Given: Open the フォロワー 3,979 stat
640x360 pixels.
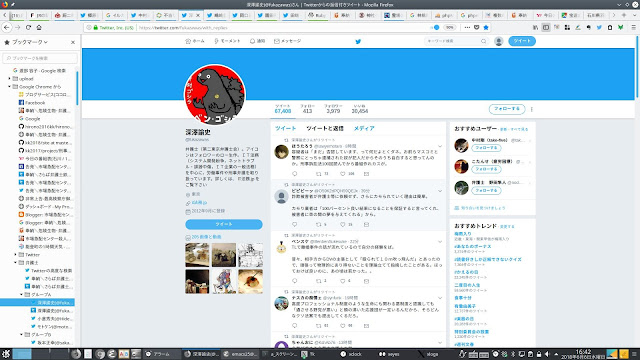Looking at the screenshot, I should coord(333,109).
